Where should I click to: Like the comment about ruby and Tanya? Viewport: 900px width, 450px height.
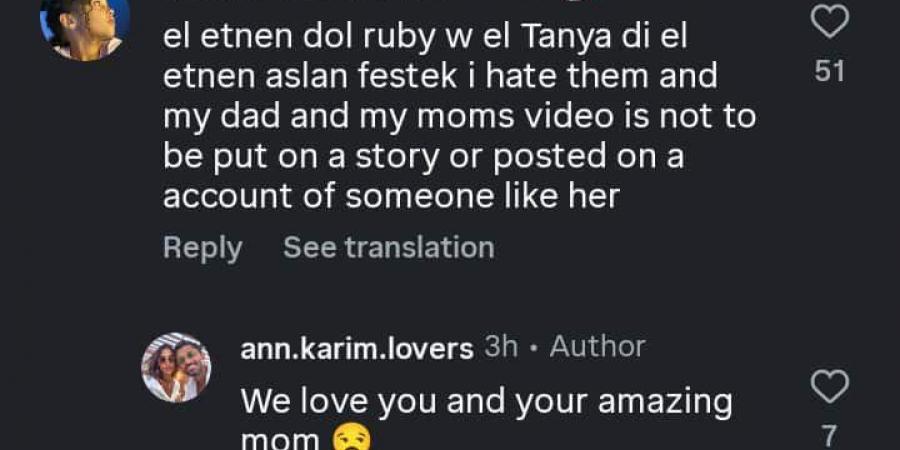coord(829,21)
